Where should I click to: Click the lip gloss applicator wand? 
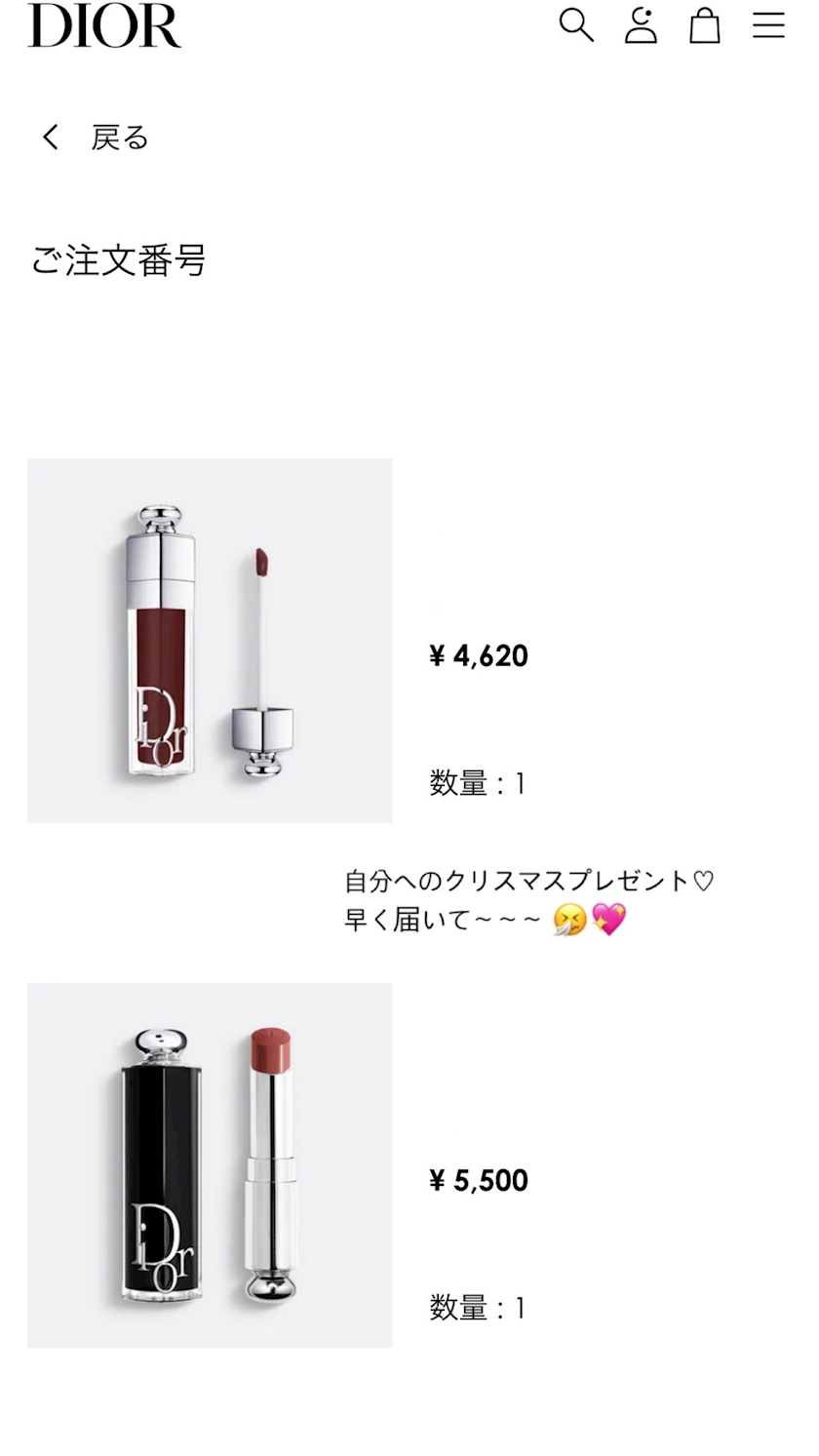262,663
